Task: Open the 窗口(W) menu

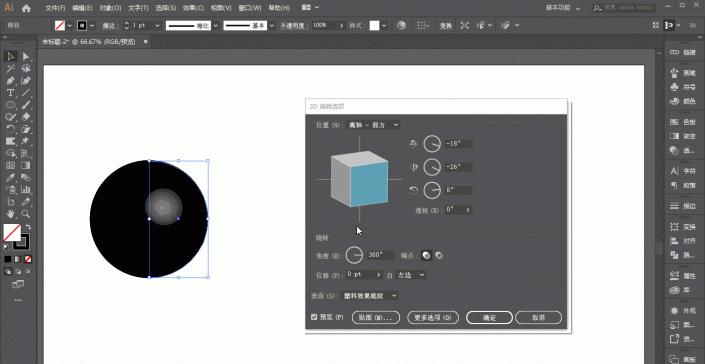Action: [x=250, y=8]
